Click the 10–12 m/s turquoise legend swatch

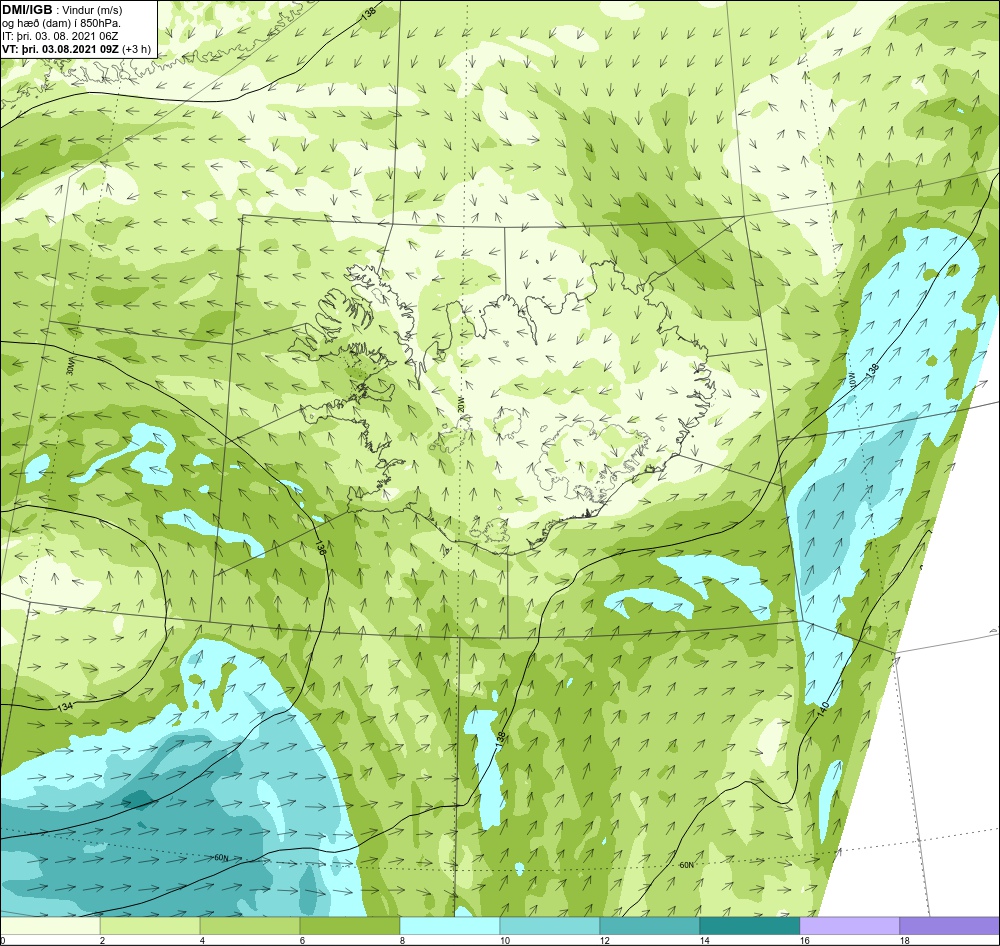tap(550, 925)
